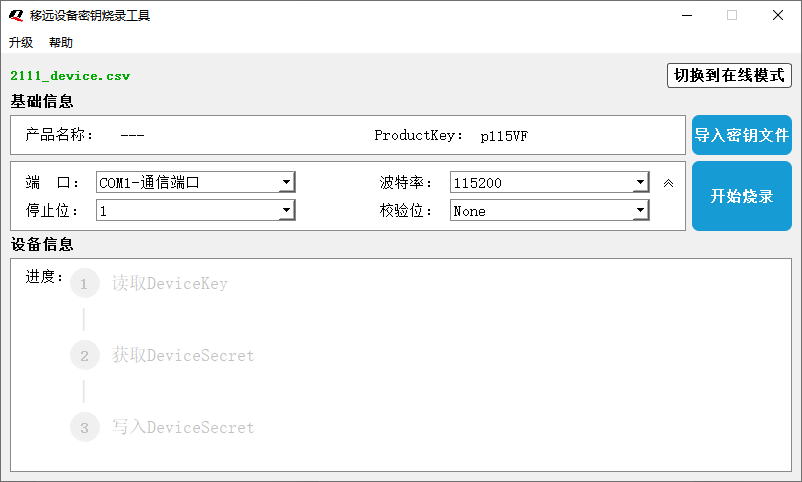
Task: Click the 产品名称 placeholder value ---
Action: pyautogui.click(x=132, y=136)
